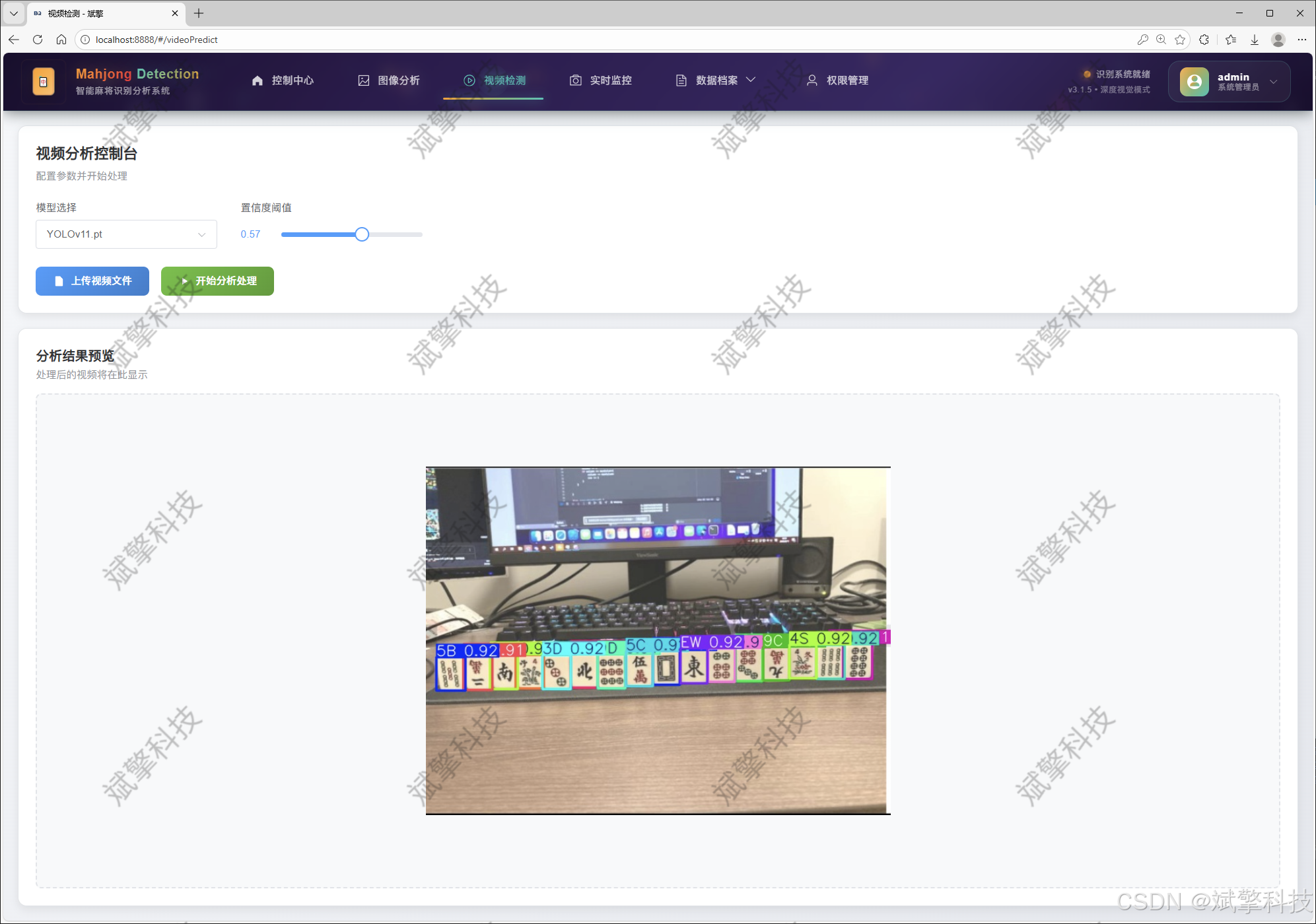Open browser zoom magnifier icon

tap(1161, 40)
